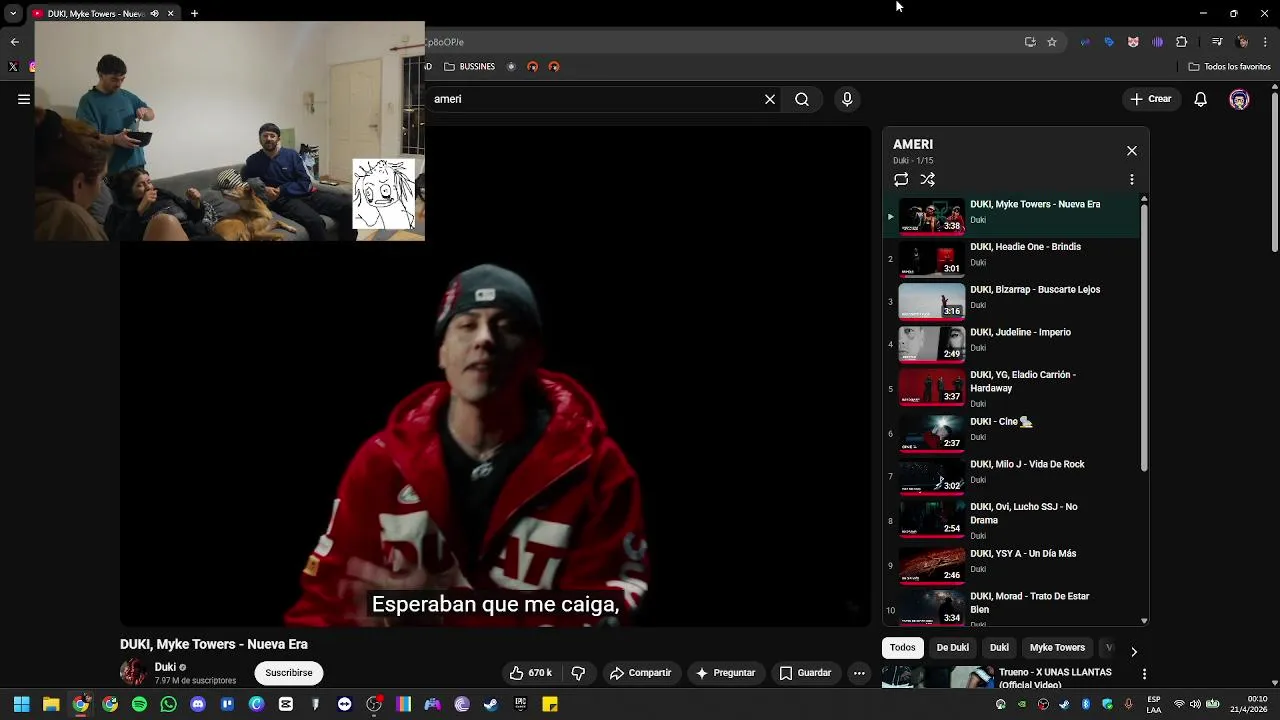
Task: Clear the 'ameri' search text
Action: point(770,99)
